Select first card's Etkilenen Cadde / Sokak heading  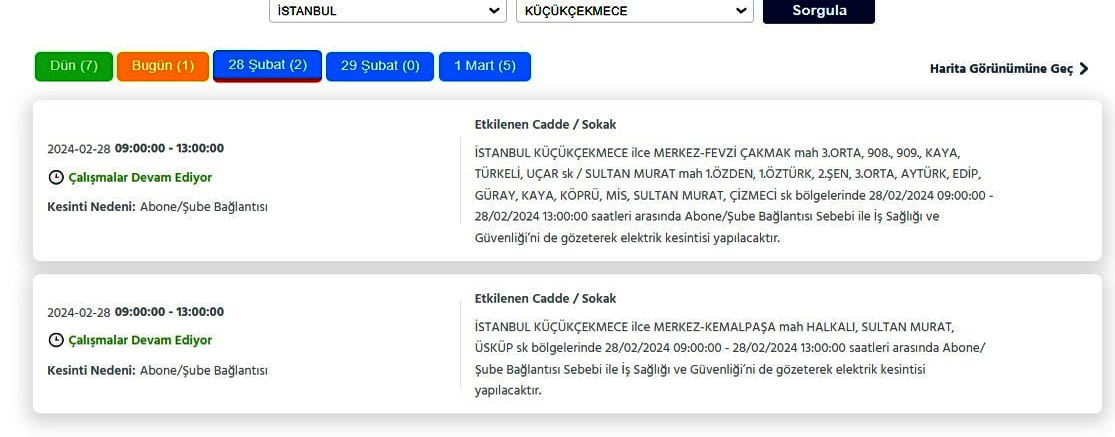546,125
